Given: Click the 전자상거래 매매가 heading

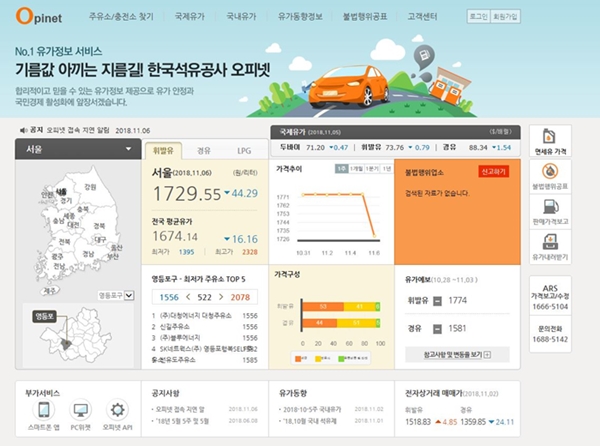Looking at the screenshot, I should (x=434, y=393).
